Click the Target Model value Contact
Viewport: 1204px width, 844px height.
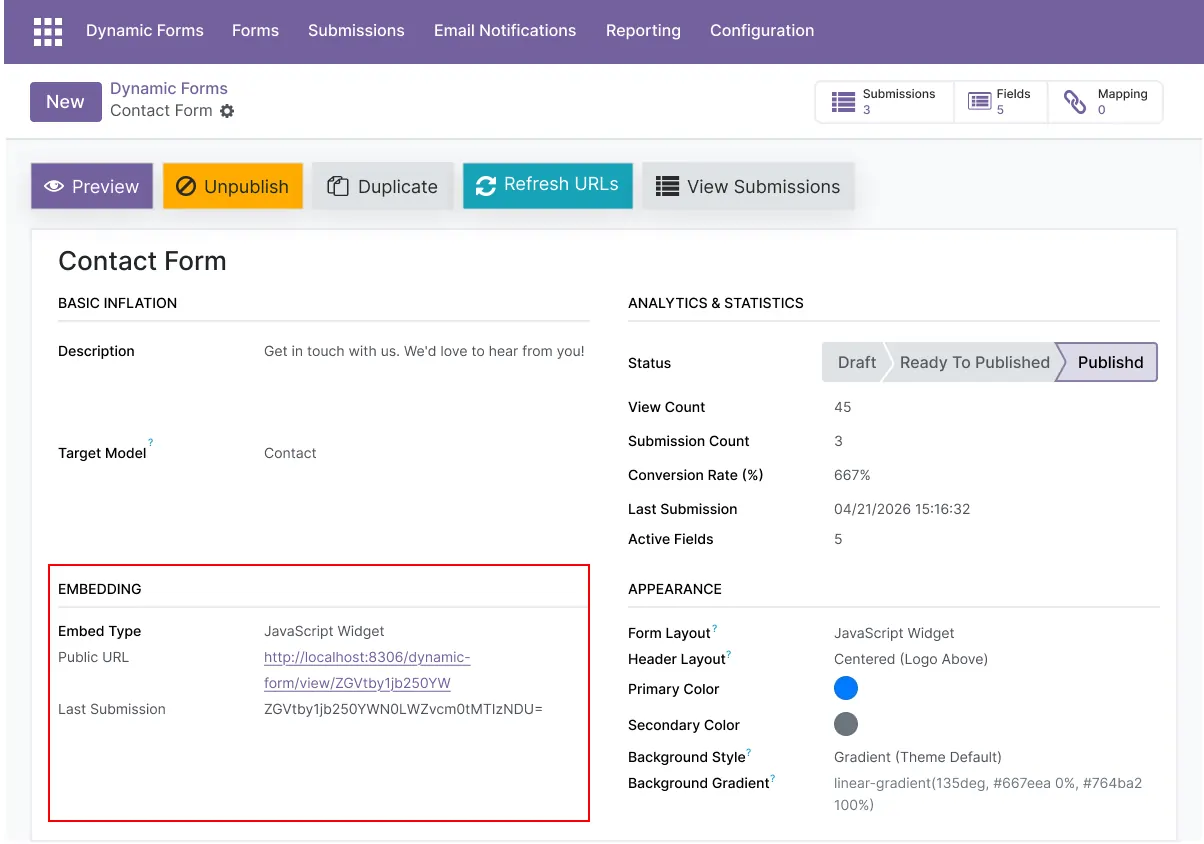pyautogui.click(x=290, y=453)
